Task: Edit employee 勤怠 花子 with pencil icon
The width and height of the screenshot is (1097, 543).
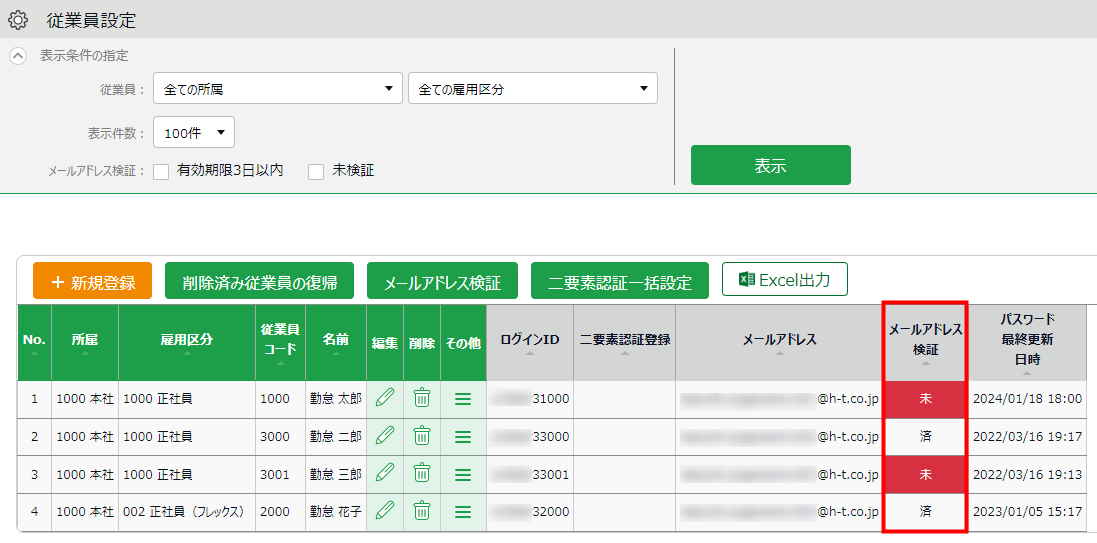Action: [x=385, y=511]
